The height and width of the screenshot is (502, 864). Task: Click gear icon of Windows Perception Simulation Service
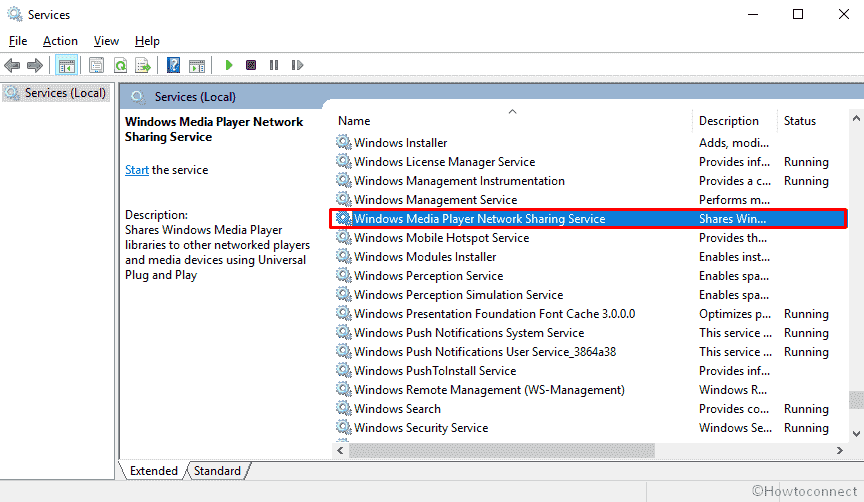(344, 294)
